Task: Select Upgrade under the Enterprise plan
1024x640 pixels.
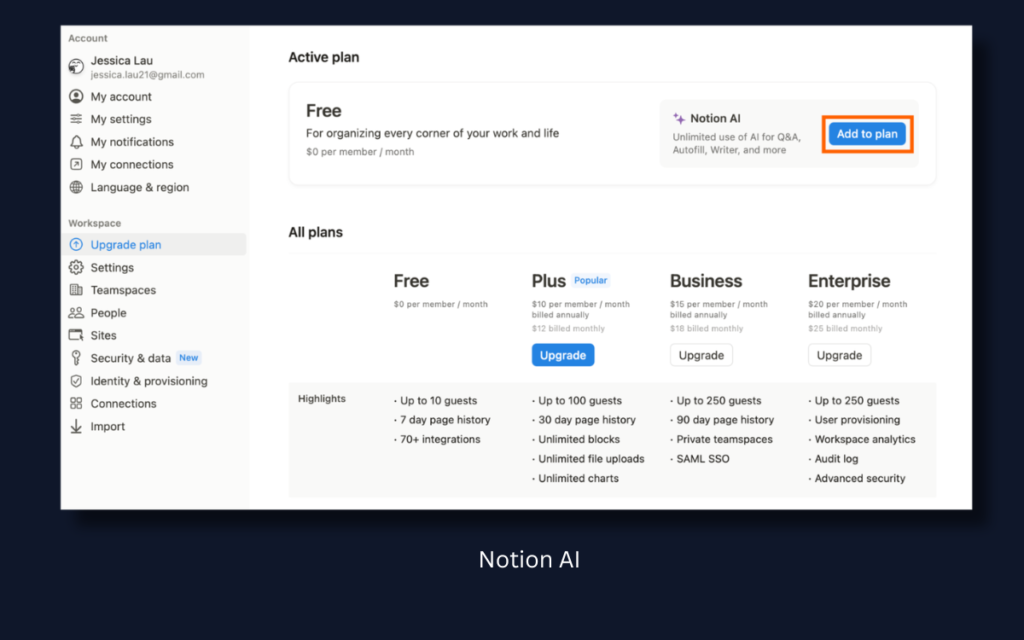Action: coord(839,354)
